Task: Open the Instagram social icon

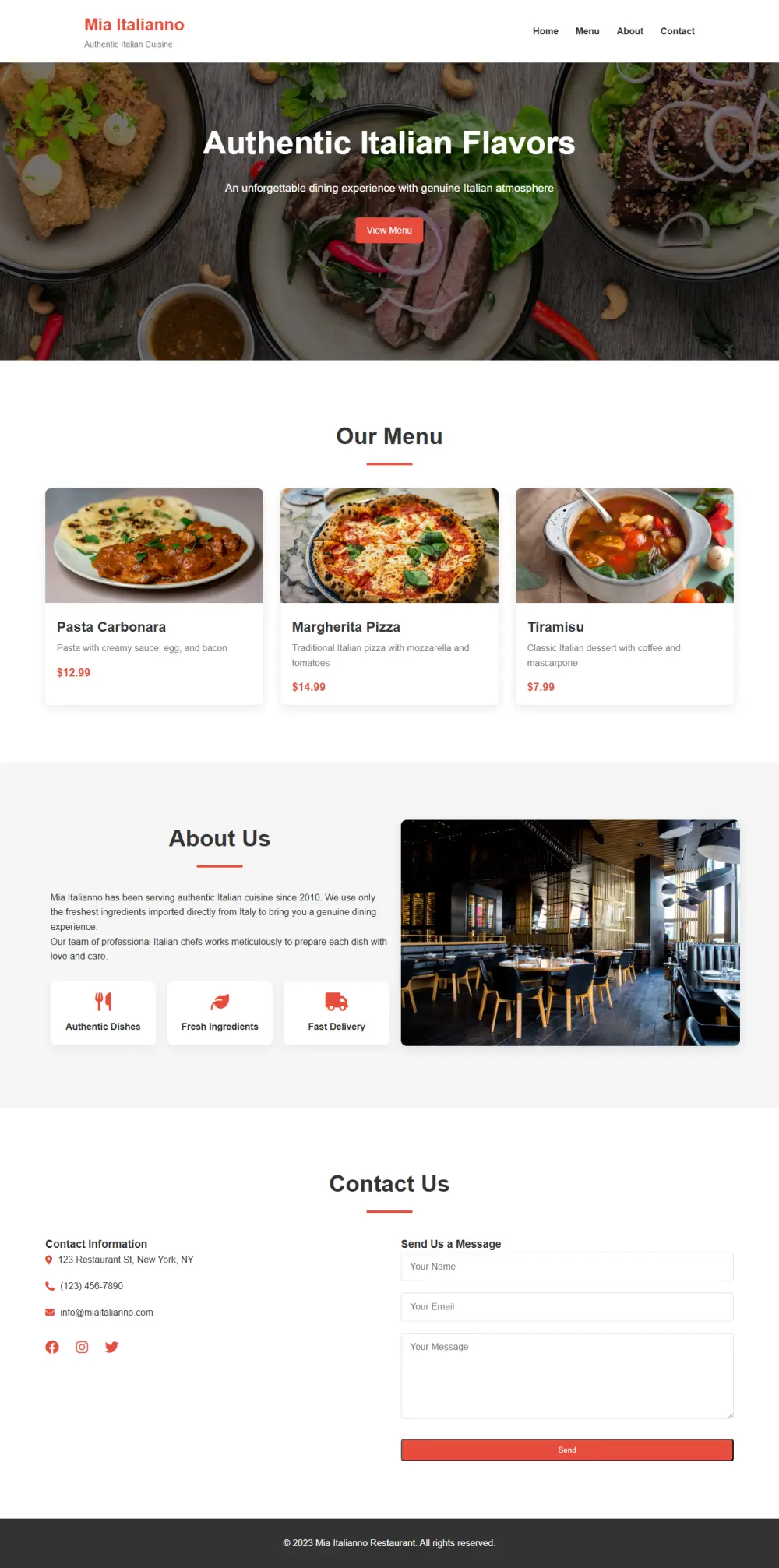Action: coord(82,1347)
